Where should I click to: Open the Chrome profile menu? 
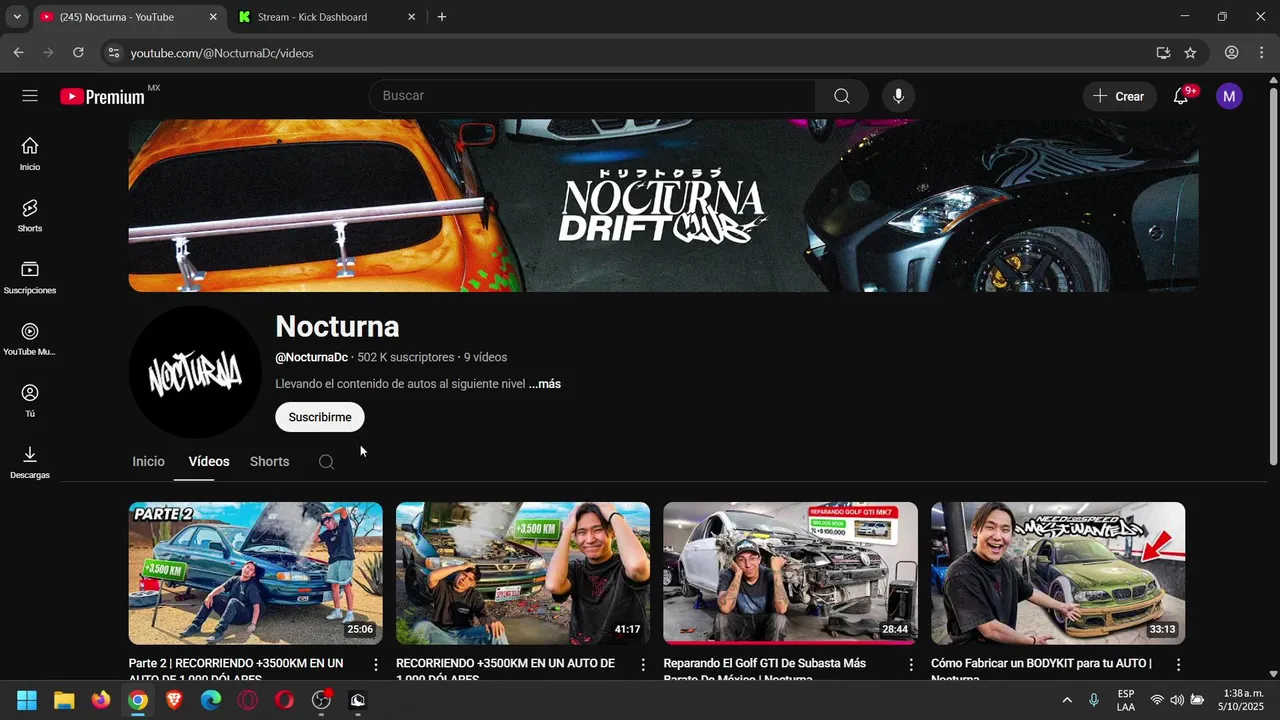pyautogui.click(x=1232, y=52)
